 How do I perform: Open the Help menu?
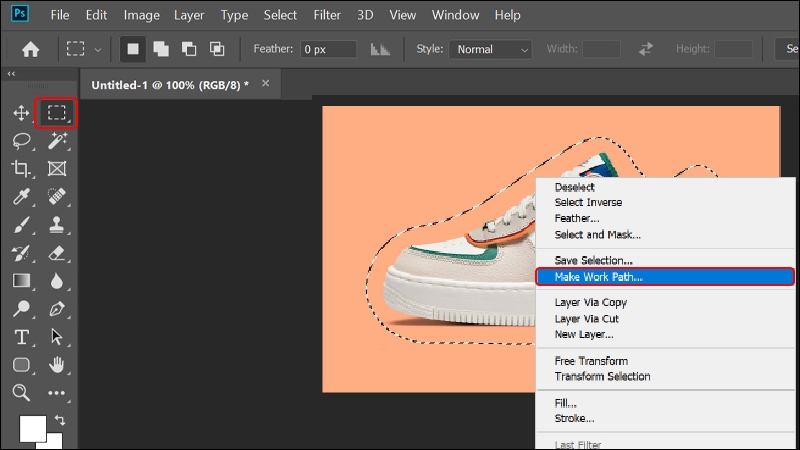(507, 15)
